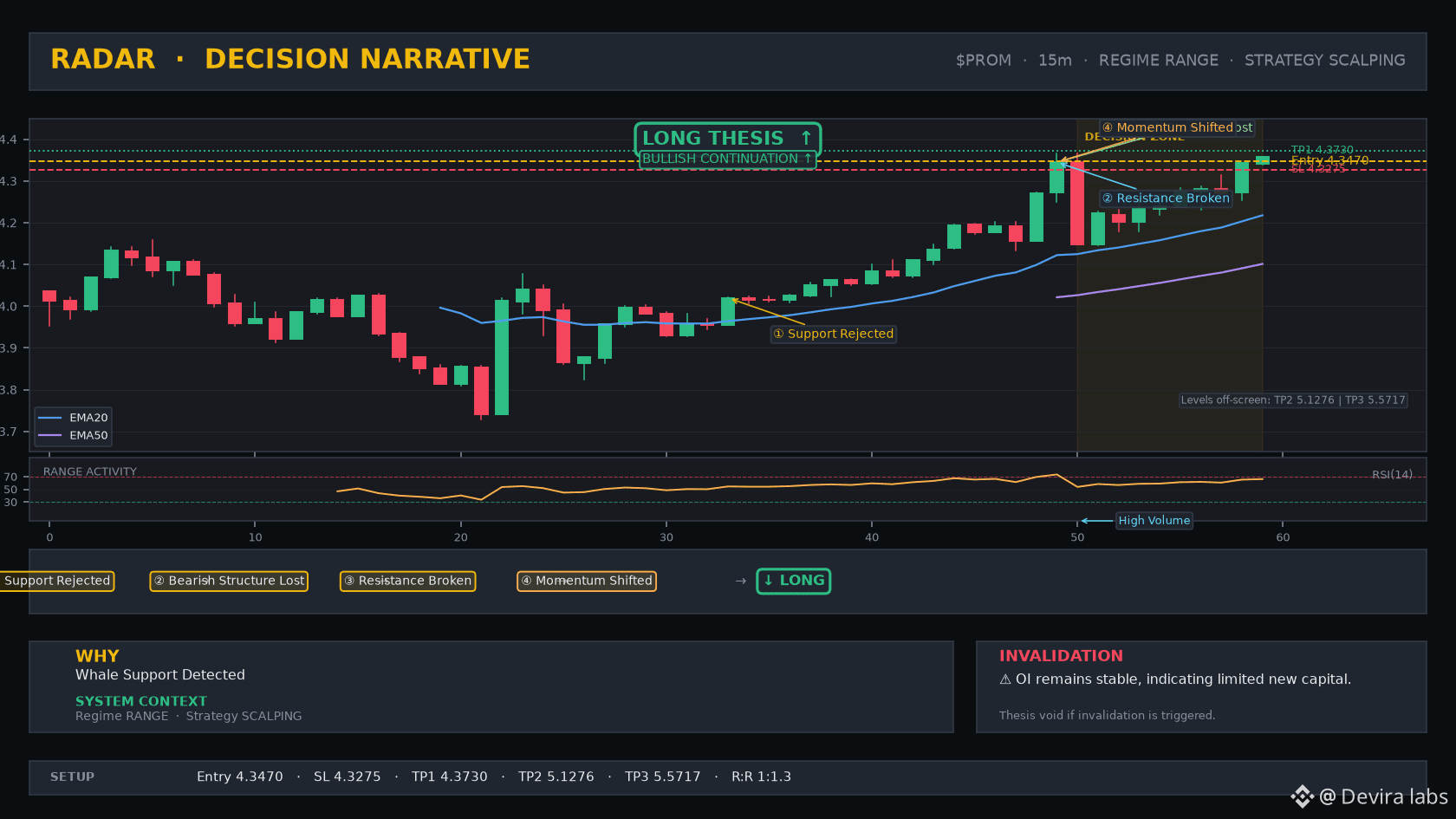The image size is (1456, 819).
Task: Click the EMA20 blue line legend entry
Action: coord(74,418)
